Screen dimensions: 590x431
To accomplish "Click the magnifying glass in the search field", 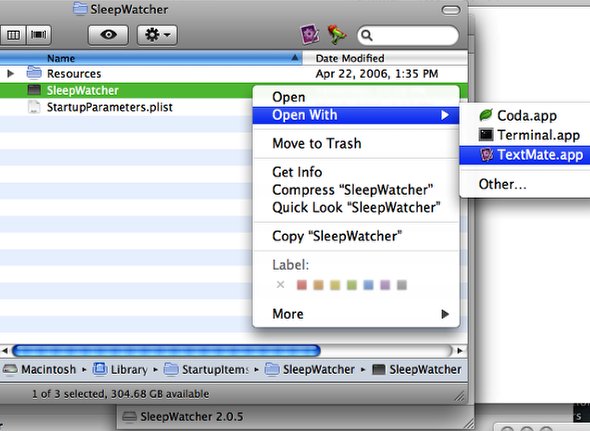I will click(366, 35).
